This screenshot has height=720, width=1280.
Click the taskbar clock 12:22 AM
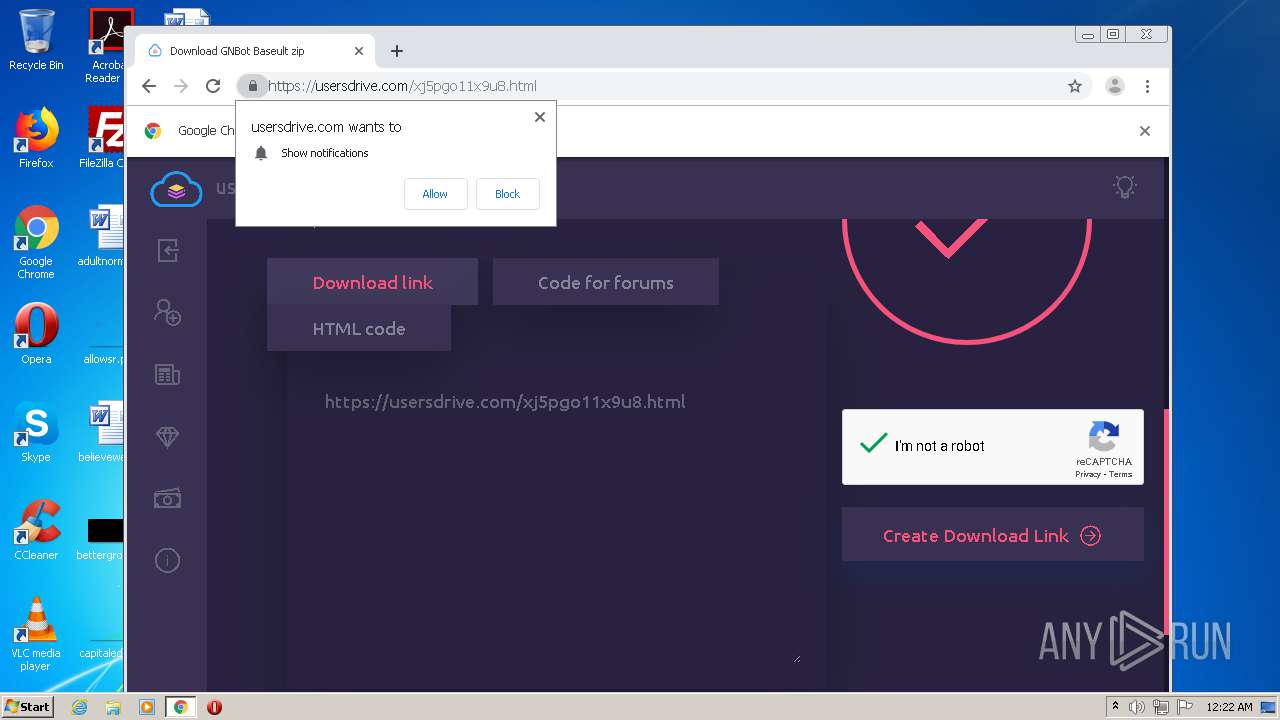[1229, 707]
